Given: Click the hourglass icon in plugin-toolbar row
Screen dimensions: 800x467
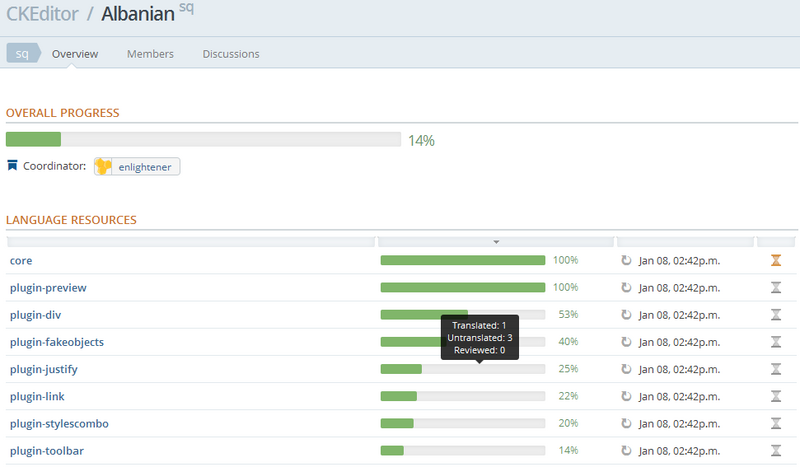Looking at the screenshot, I should coord(776,450).
